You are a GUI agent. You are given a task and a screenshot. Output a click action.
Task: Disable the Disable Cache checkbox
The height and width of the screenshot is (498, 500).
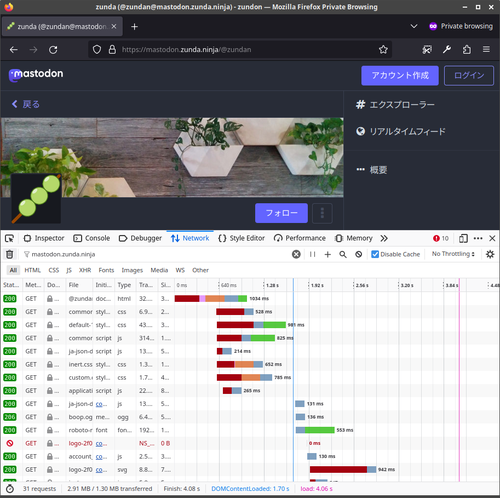[375, 254]
